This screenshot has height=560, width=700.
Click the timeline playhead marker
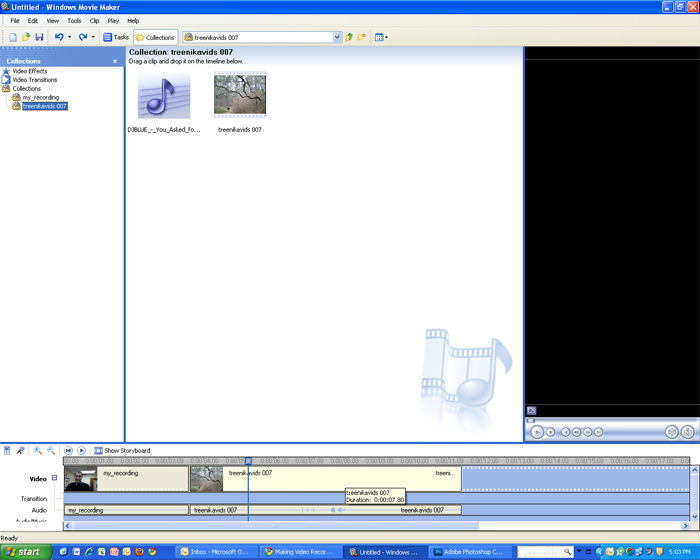[x=248, y=460]
